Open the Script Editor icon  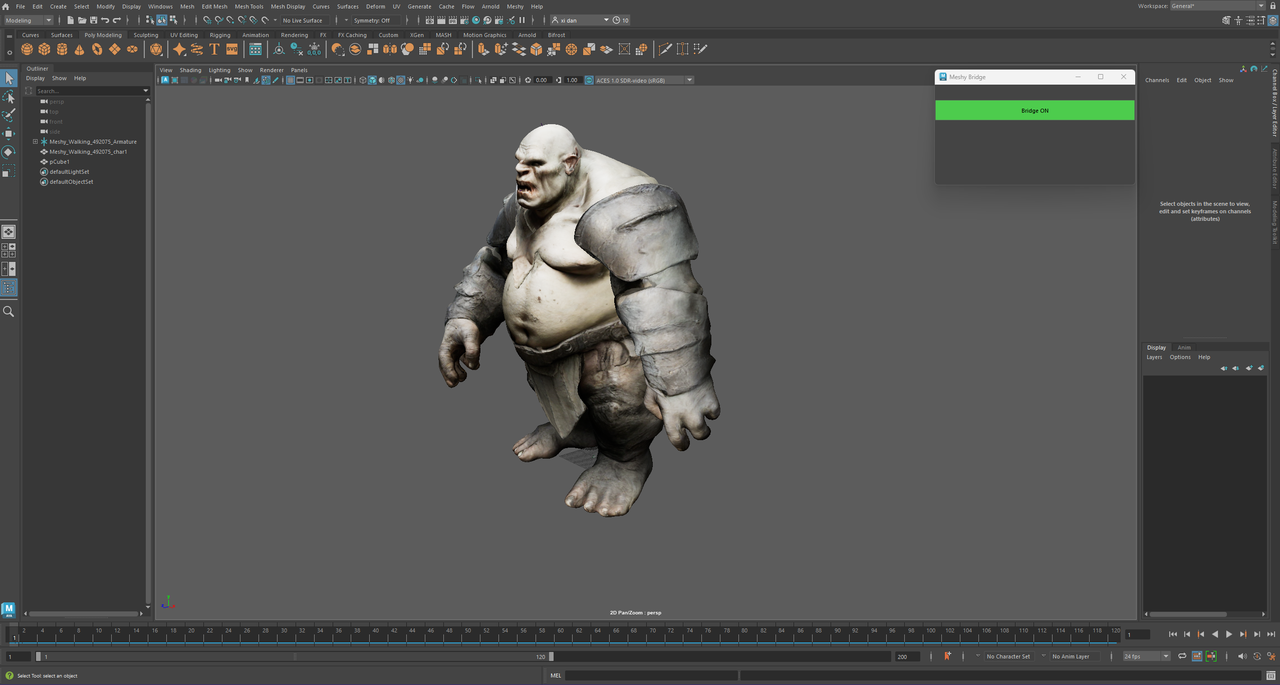pos(1273,675)
